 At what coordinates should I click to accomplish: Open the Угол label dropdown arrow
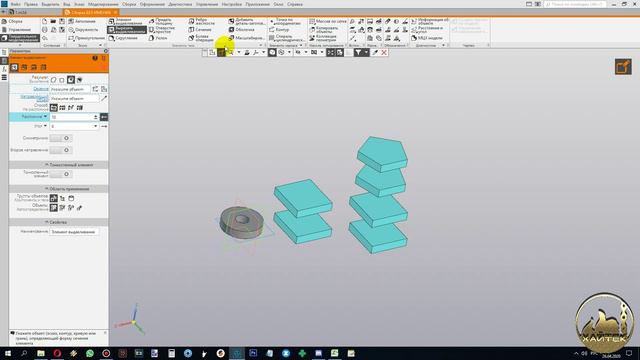point(45,126)
